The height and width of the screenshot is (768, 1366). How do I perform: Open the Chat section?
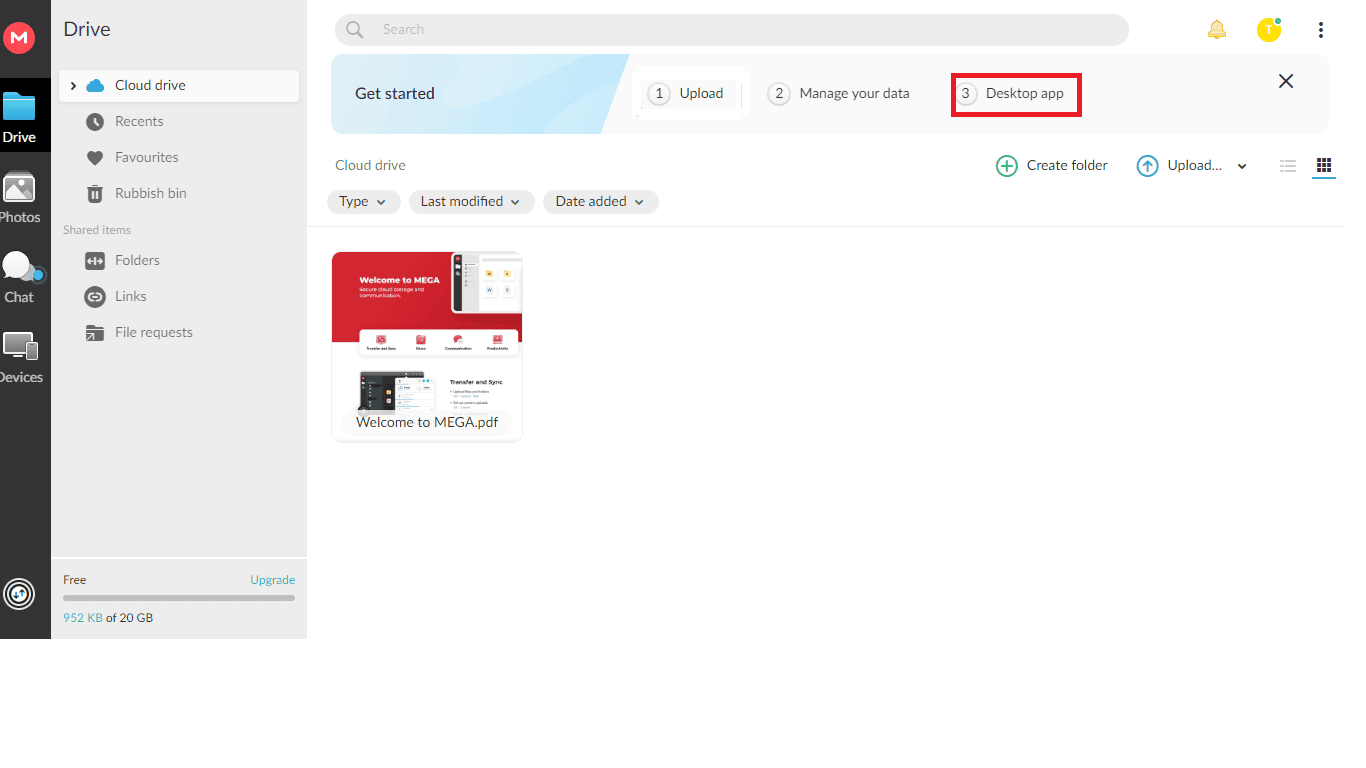point(19,277)
